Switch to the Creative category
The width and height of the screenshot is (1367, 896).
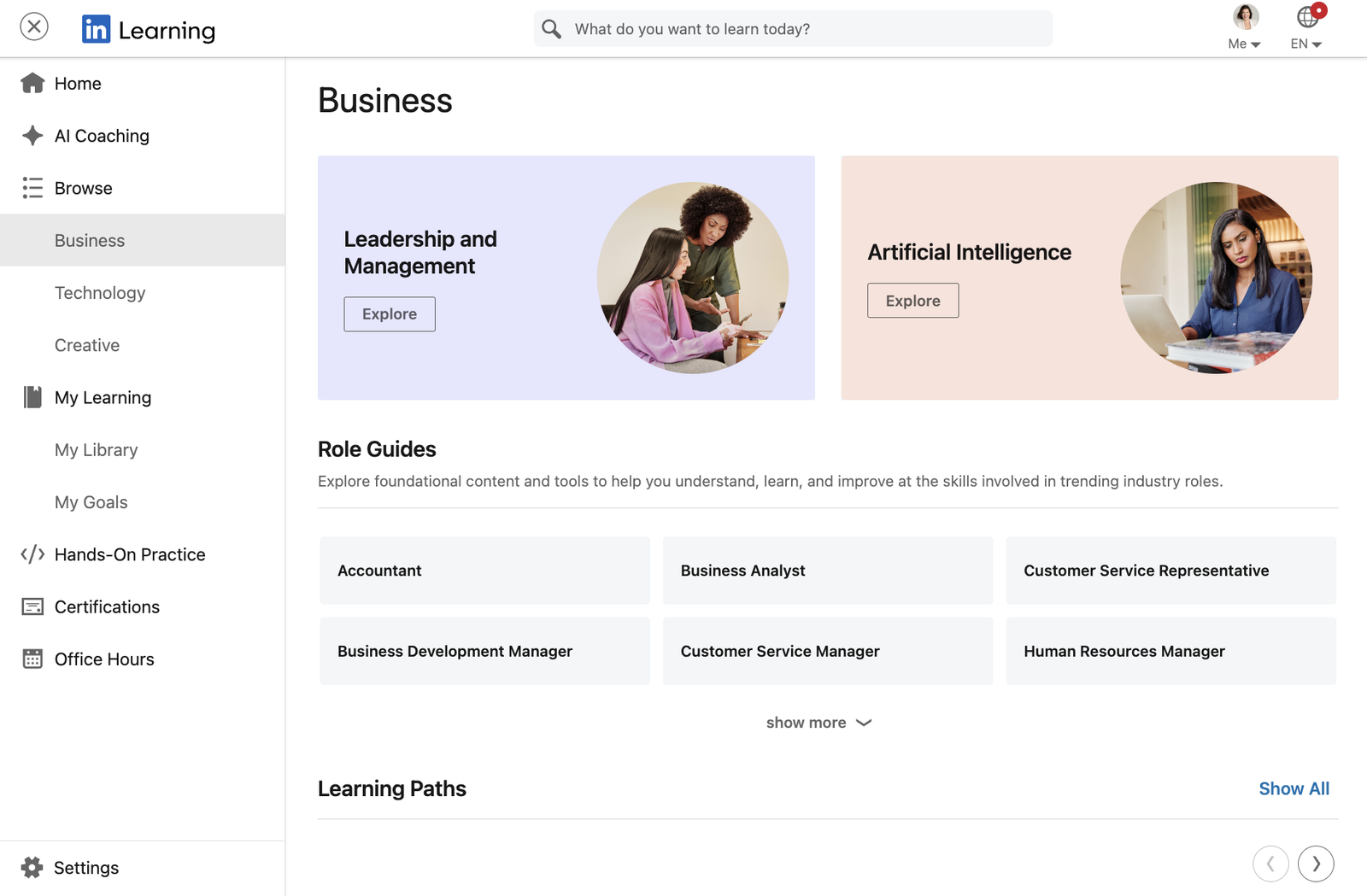click(86, 345)
